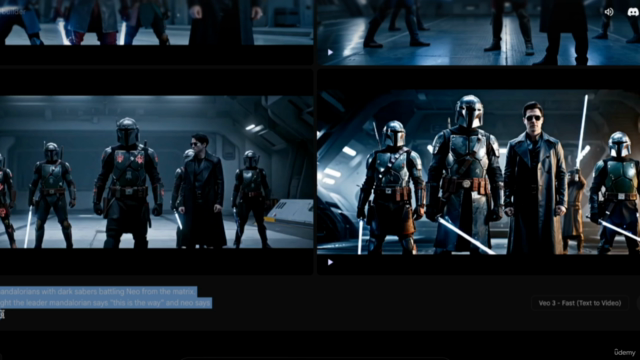
Task: Play the upper-right video of walking legs
Action: pos(330,52)
